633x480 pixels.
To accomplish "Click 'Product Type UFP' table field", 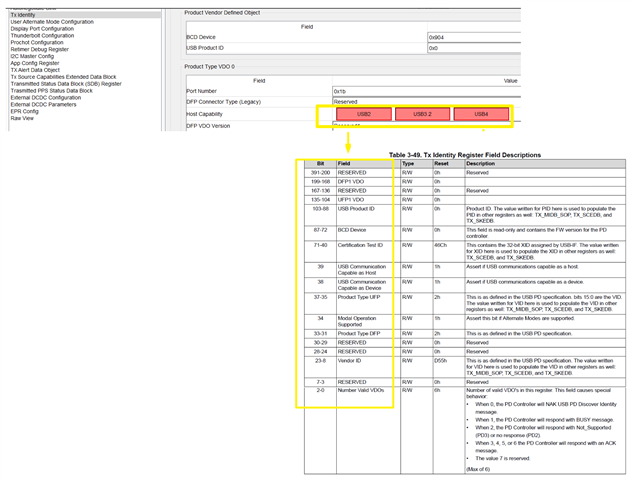I will coord(359,297).
